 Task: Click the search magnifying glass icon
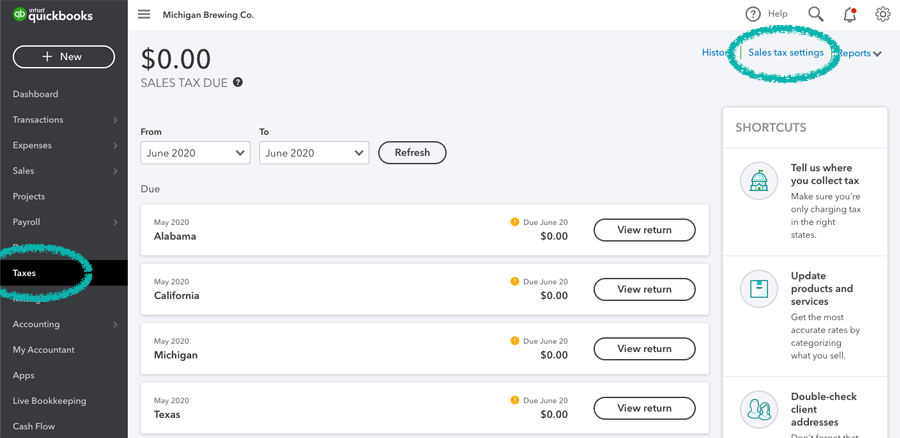(x=816, y=14)
